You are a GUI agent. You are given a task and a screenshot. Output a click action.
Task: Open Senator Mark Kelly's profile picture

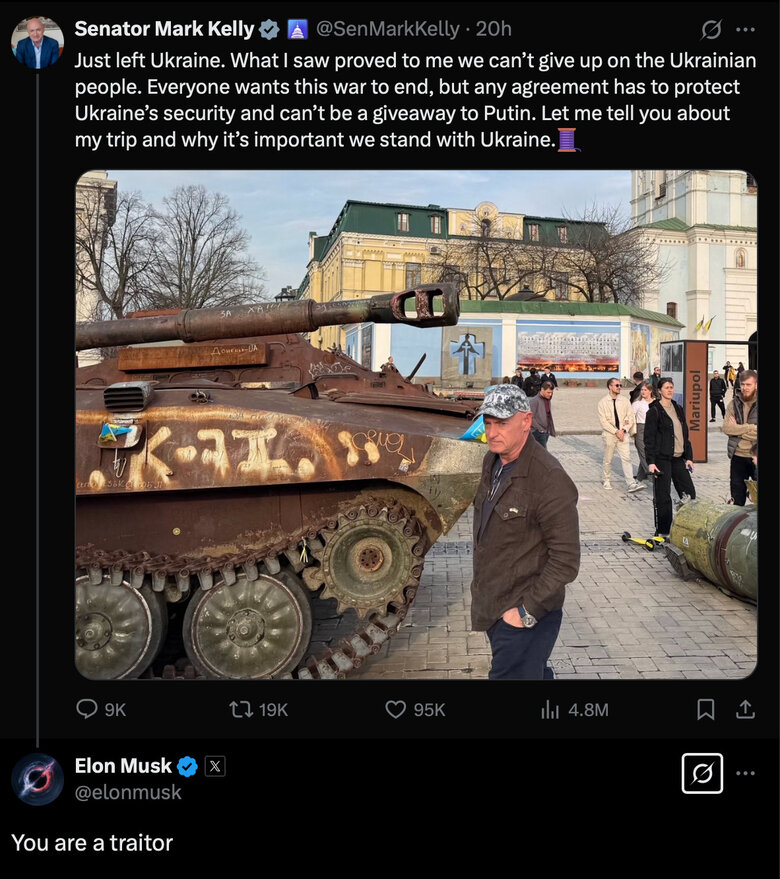(37, 43)
